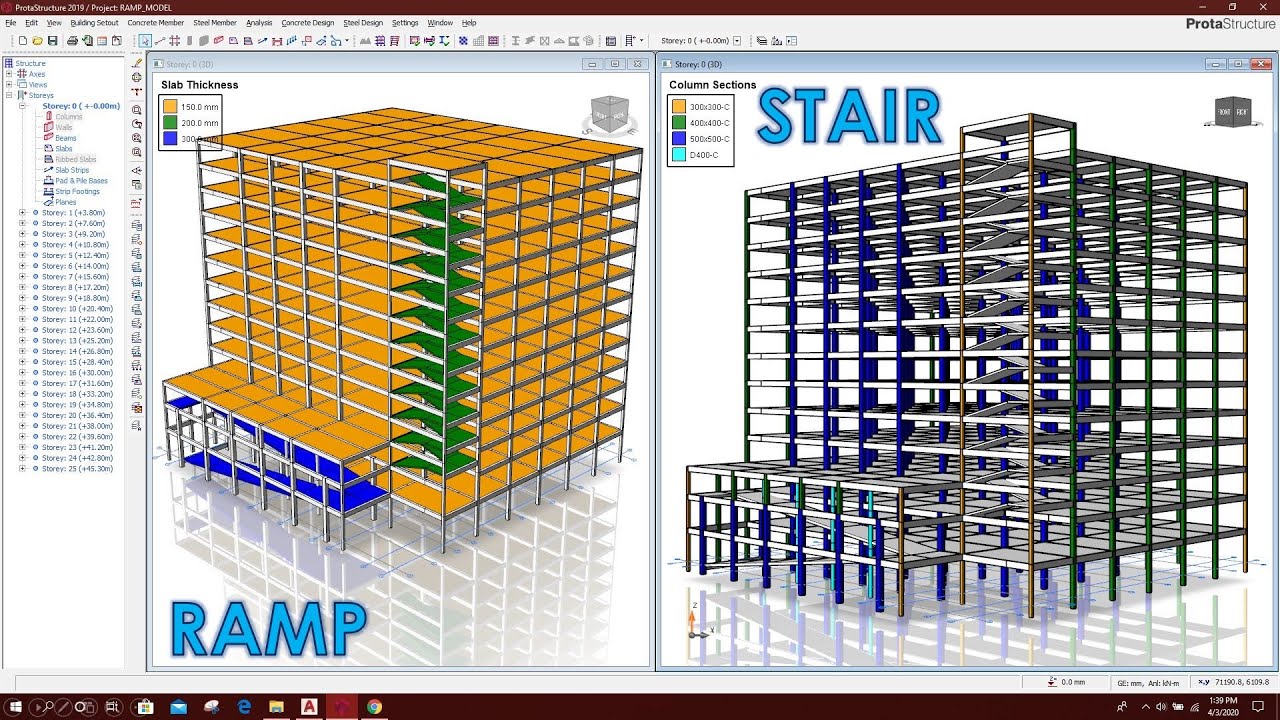Image resolution: width=1280 pixels, height=720 pixels.
Task: Click the ProtaStructure logo at top right
Action: pyautogui.click(x=1228, y=24)
